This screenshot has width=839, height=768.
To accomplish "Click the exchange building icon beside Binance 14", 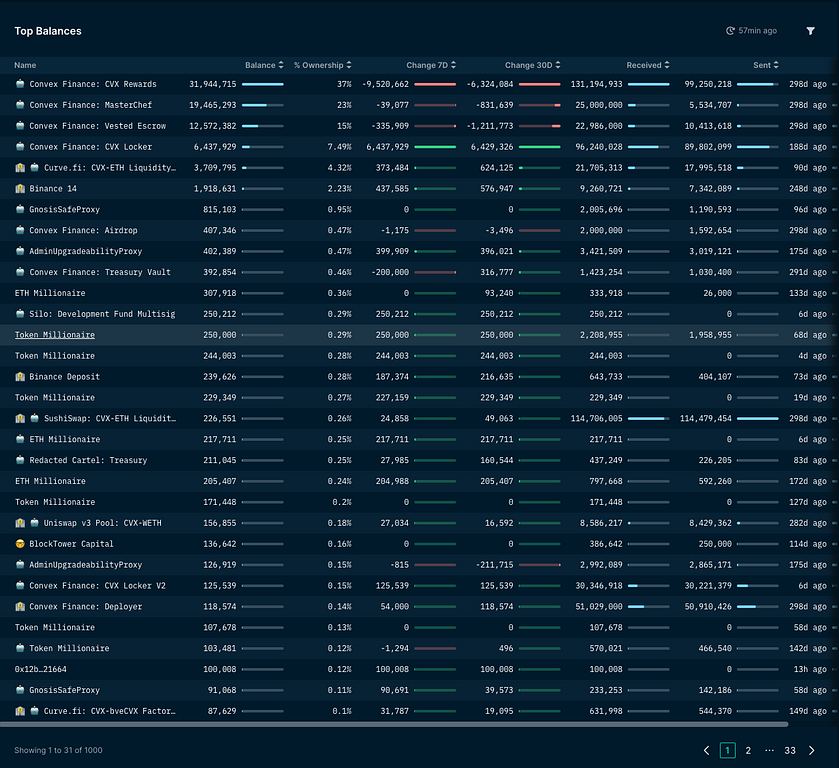I will coord(20,189).
